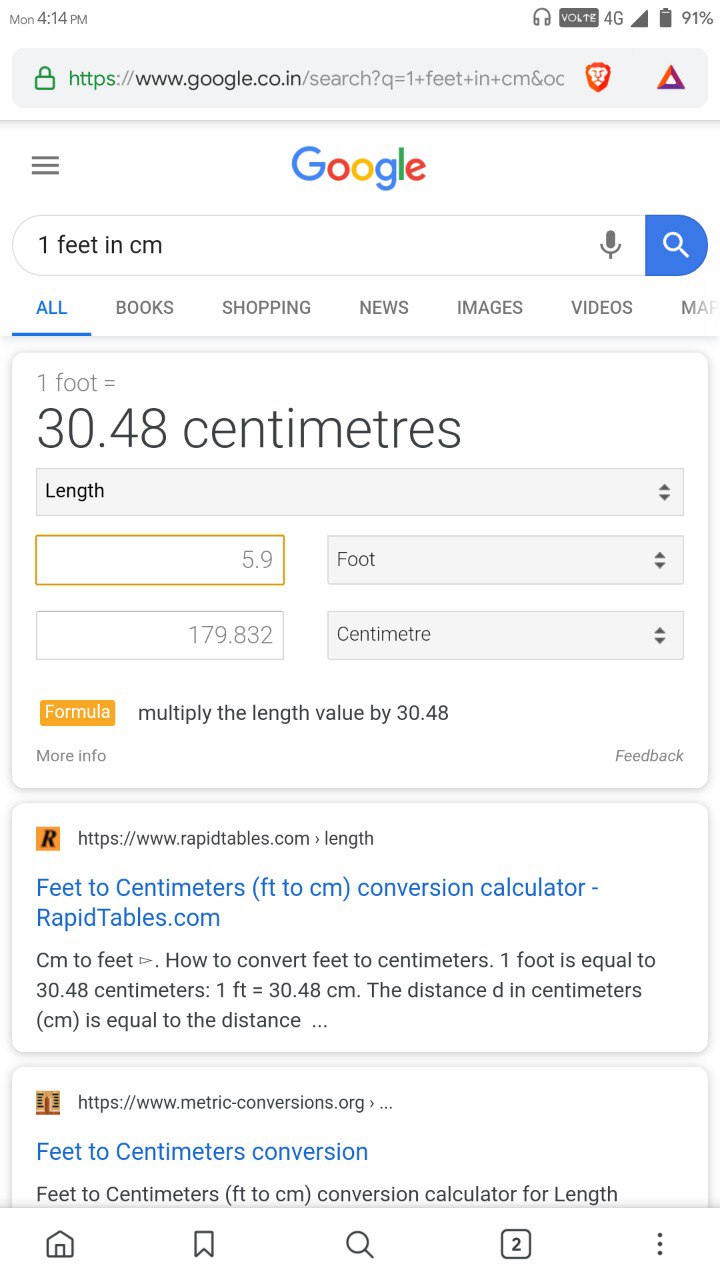Tap the partially visible MAPS tab

[x=699, y=308]
